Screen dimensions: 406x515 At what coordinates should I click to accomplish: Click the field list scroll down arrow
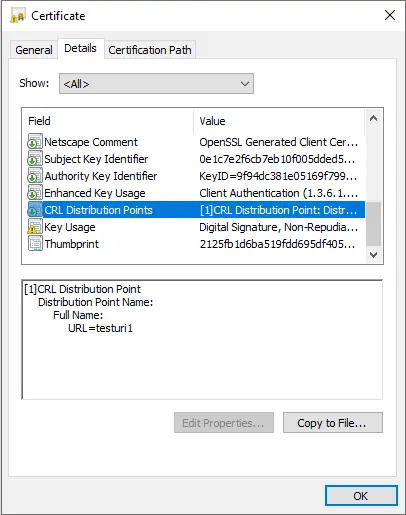pyautogui.click(x=373, y=255)
